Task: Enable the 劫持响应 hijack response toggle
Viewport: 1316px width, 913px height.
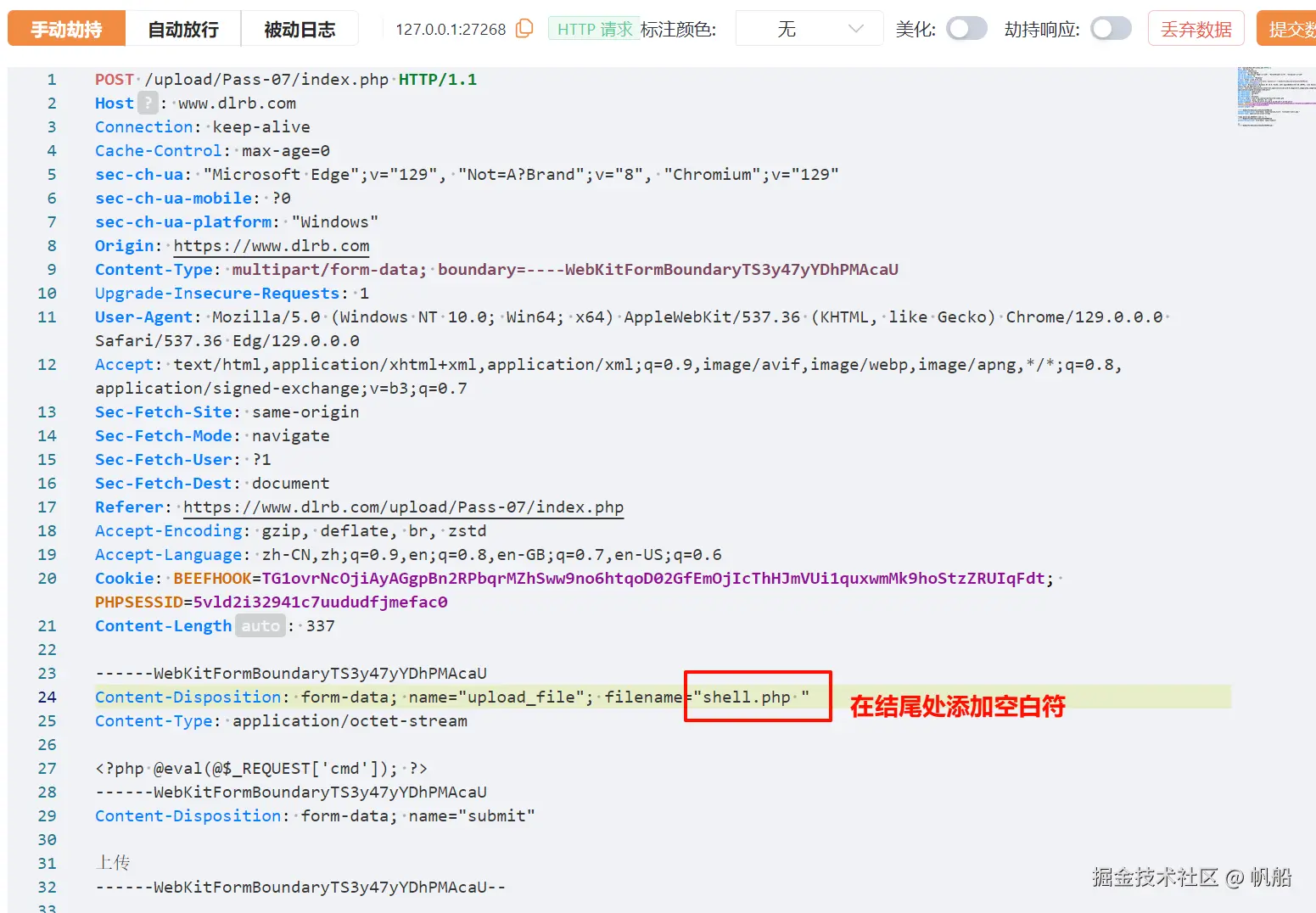Action: [x=1111, y=28]
